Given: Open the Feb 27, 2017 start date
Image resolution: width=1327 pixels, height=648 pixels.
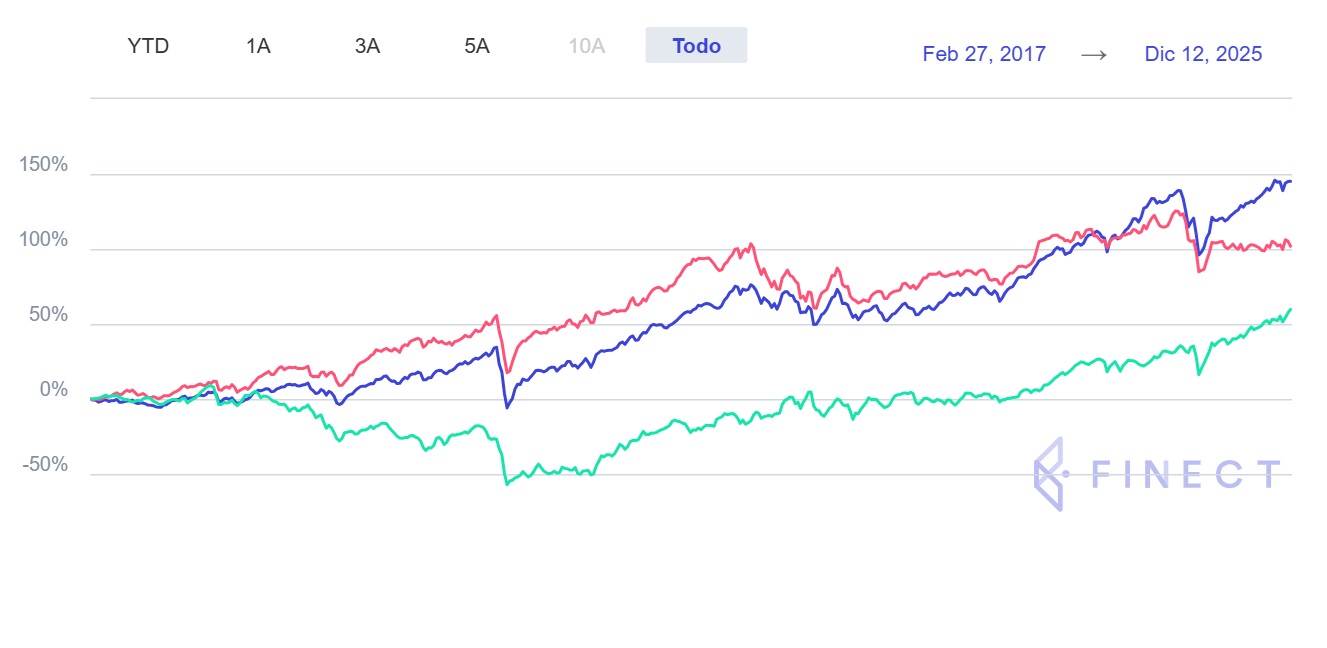Looking at the screenshot, I should tap(984, 54).
